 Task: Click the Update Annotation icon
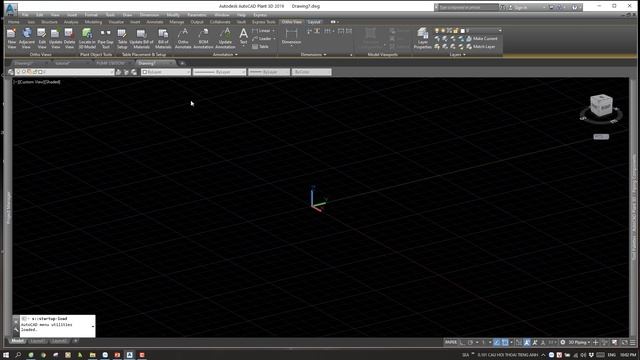(225, 38)
